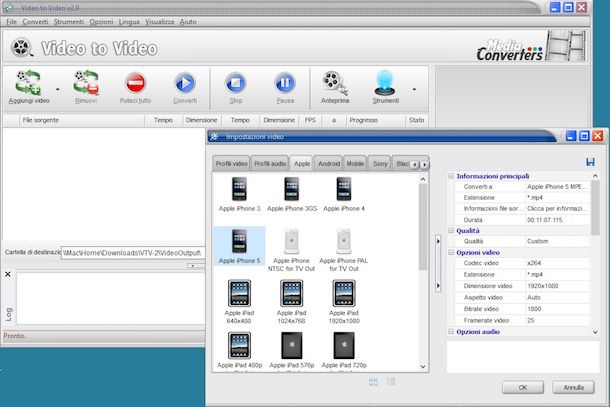Open the Converti menu
Screen dimensions: 610x407
coord(35,22)
